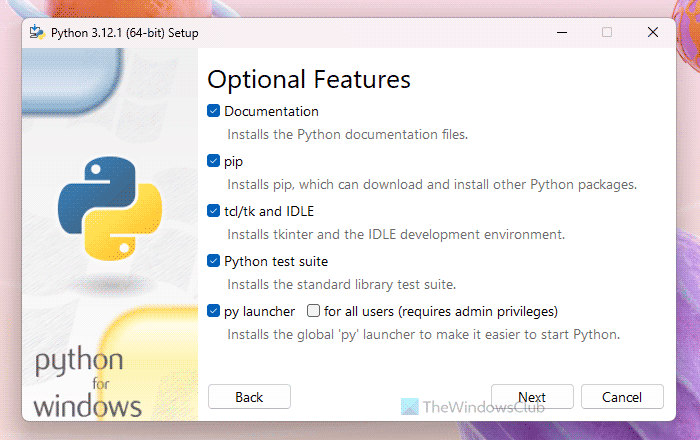Minimize the Python Setup window
The width and height of the screenshot is (700, 440).
pyautogui.click(x=560, y=32)
